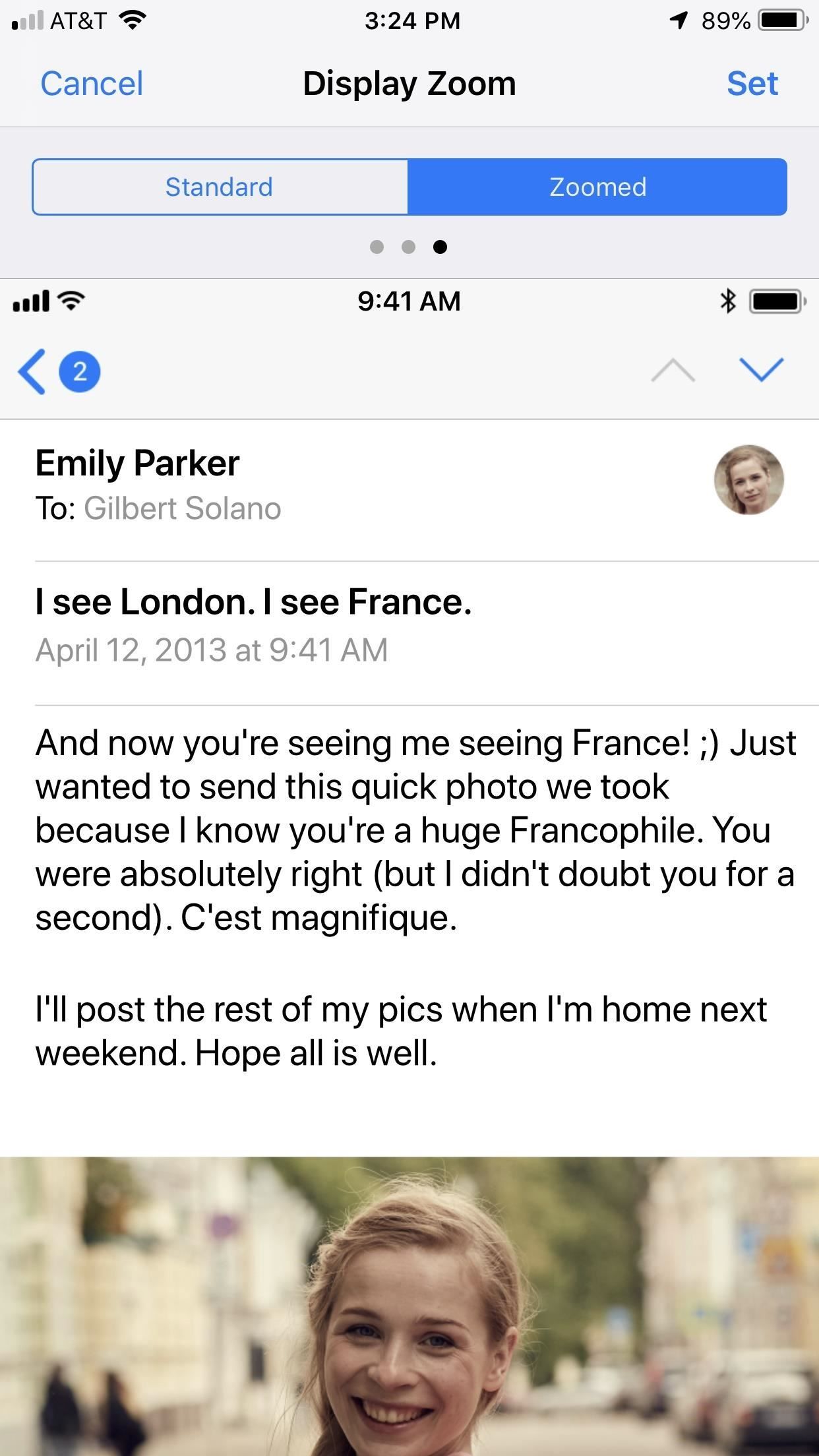The width and height of the screenshot is (819, 1456).
Task: Tap Emily Parker's round avatar photo
Action: (748, 479)
